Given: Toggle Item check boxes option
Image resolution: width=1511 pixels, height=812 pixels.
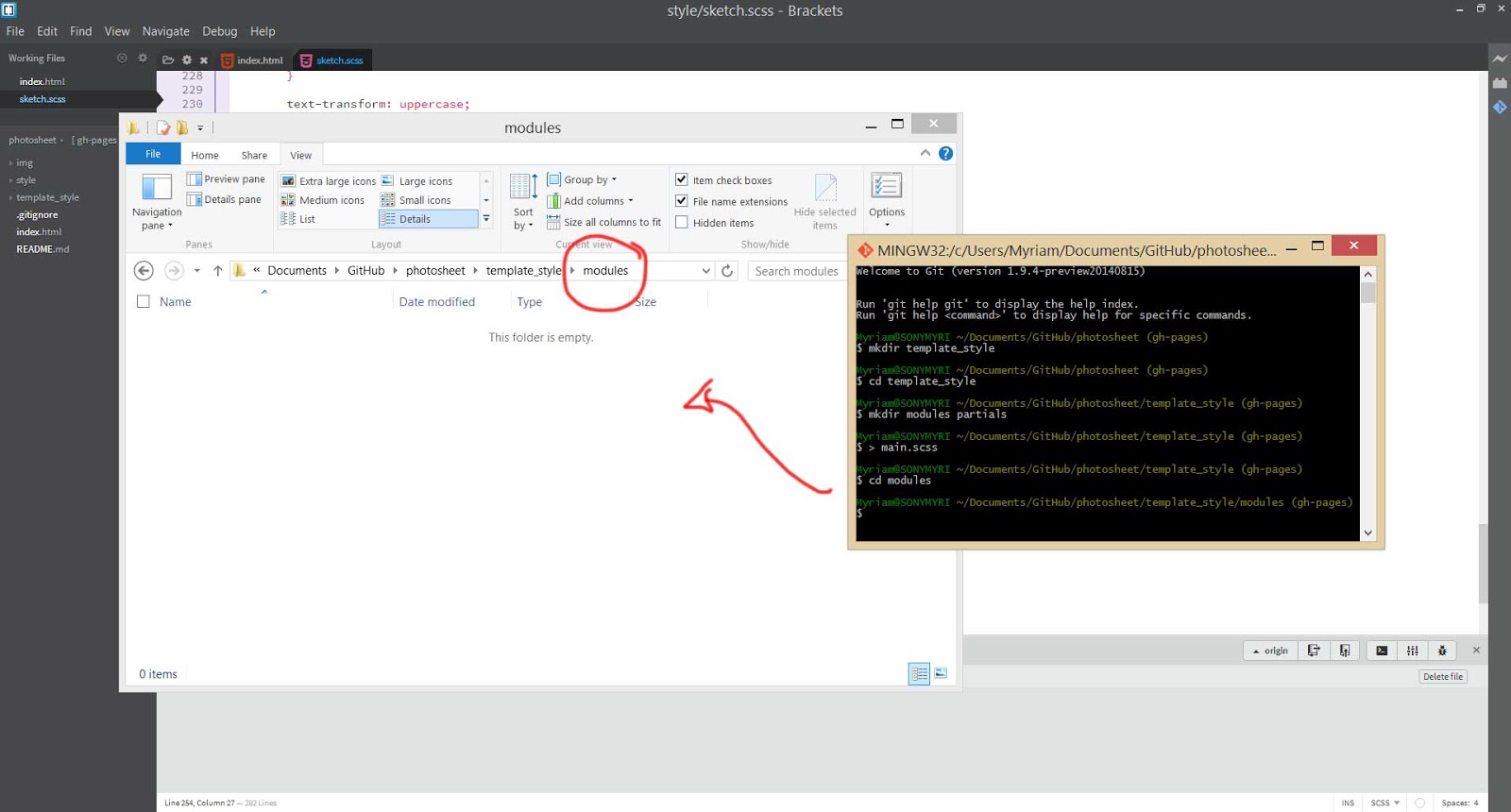Looking at the screenshot, I should [x=681, y=179].
